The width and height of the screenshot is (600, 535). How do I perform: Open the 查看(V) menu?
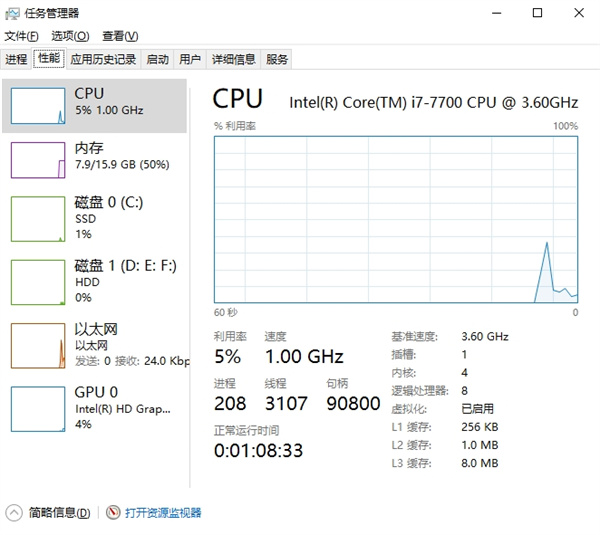120,36
